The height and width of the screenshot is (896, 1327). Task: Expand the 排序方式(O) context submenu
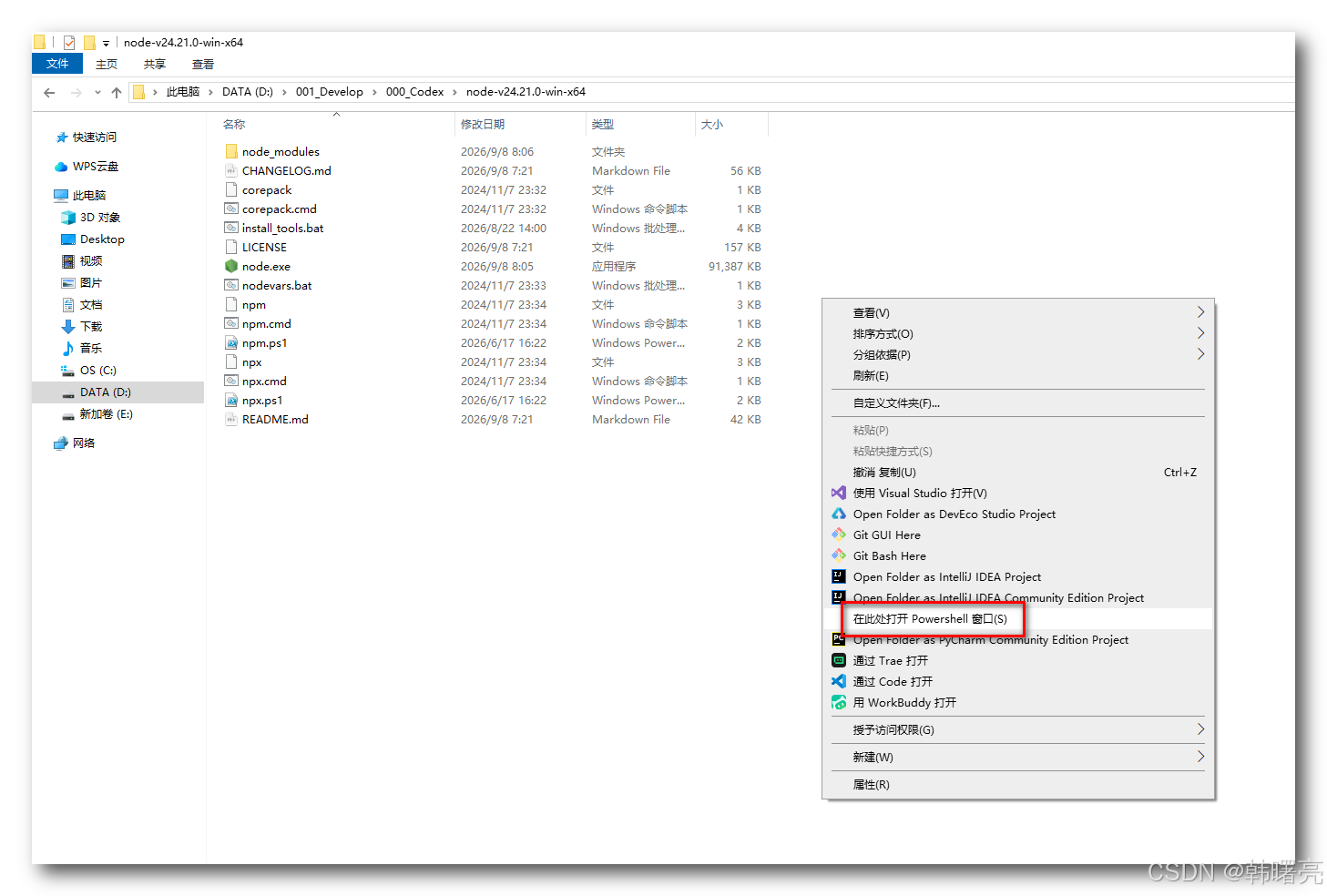(x=1018, y=333)
